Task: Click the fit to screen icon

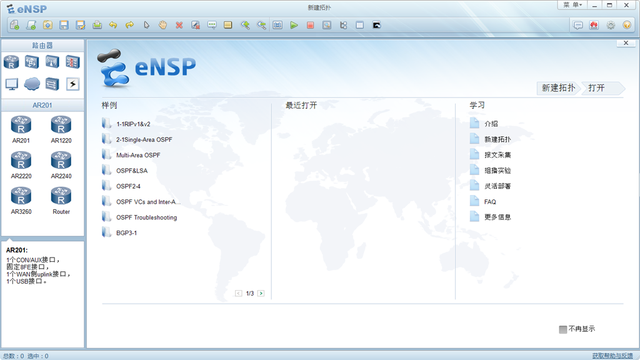Action: pos(278,25)
